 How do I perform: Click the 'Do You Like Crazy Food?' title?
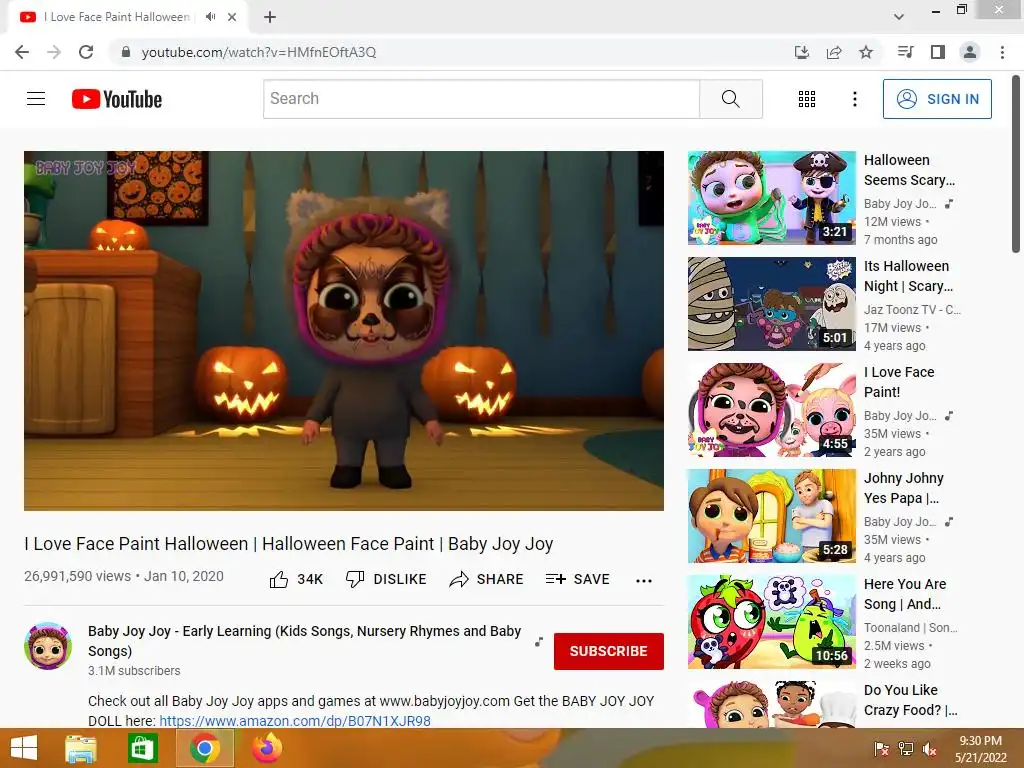click(x=910, y=700)
